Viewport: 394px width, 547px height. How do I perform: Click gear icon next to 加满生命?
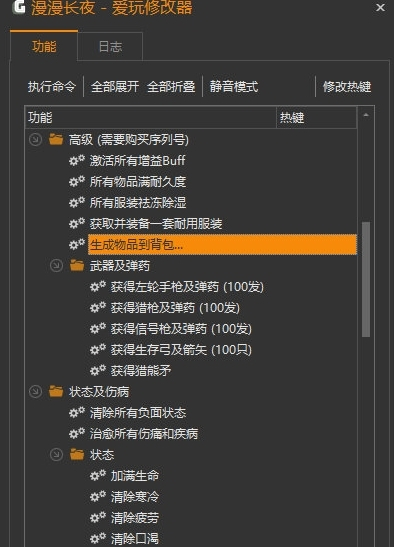tap(98, 475)
